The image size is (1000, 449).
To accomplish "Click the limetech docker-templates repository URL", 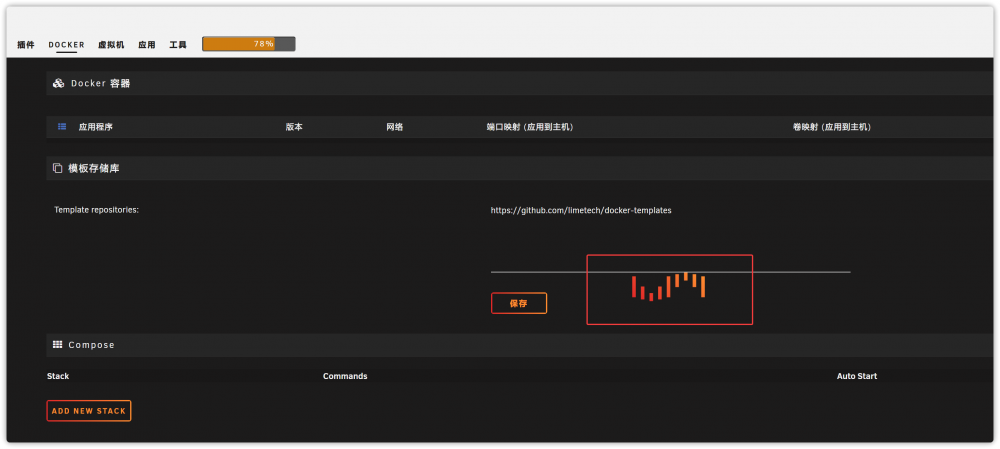I will (581, 210).
